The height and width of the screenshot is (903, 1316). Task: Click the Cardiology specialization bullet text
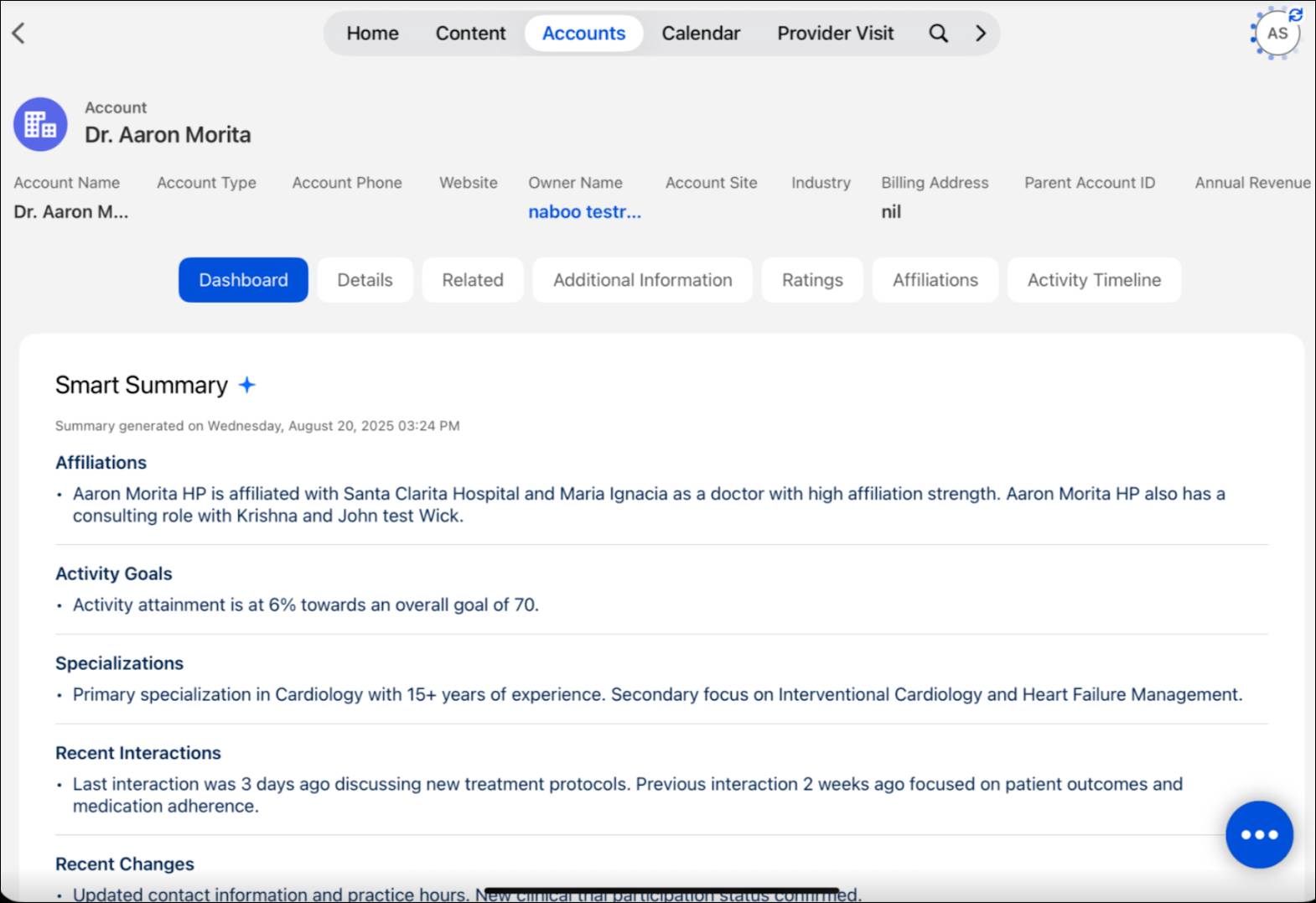[x=657, y=695]
